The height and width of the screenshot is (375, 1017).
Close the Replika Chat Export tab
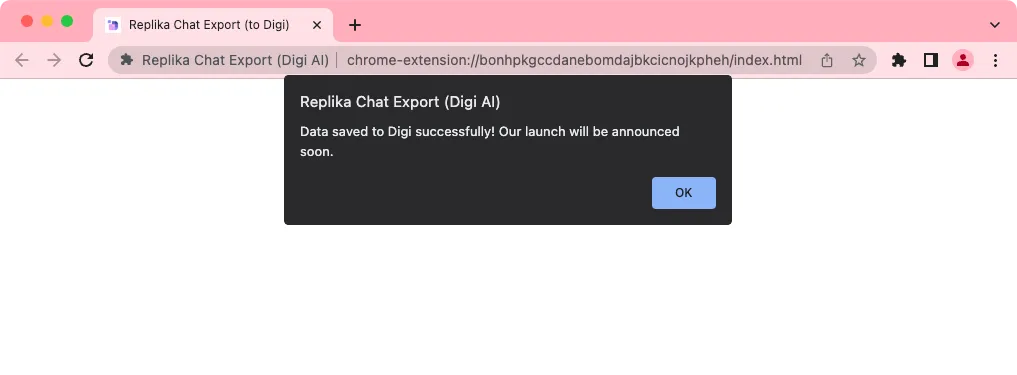click(317, 25)
